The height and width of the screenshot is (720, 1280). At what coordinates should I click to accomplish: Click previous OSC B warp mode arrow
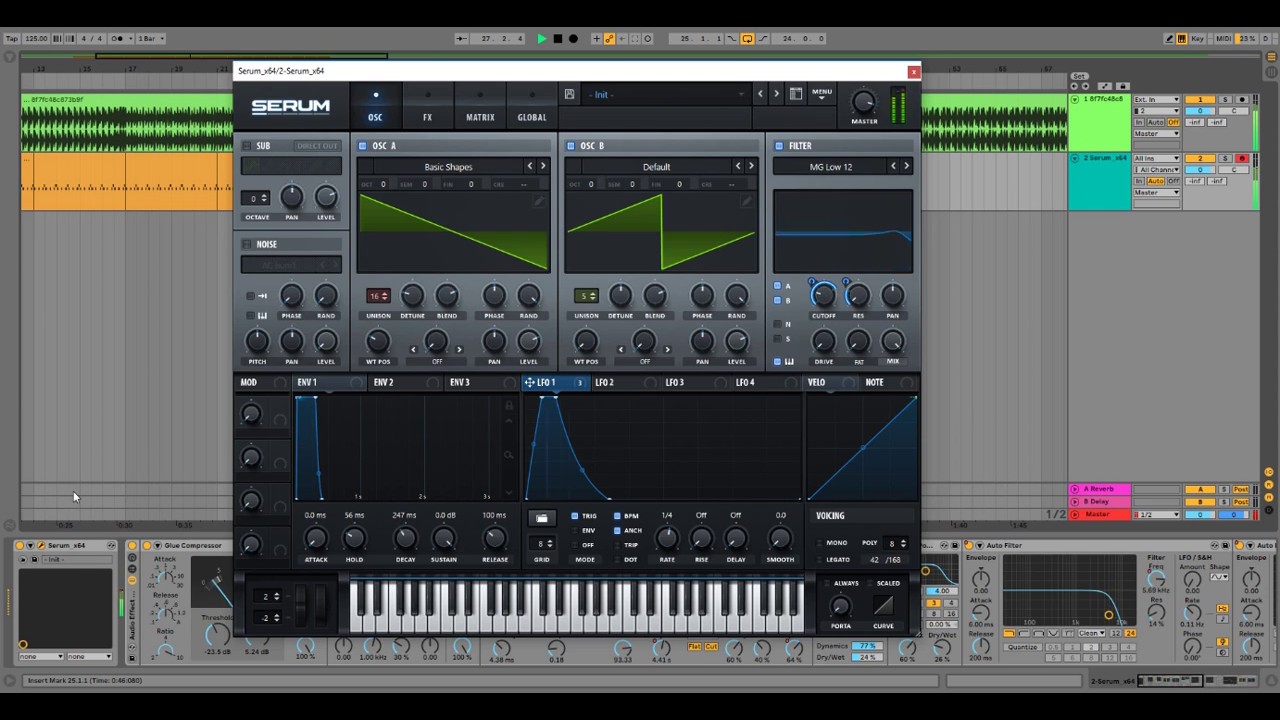[621, 349]
